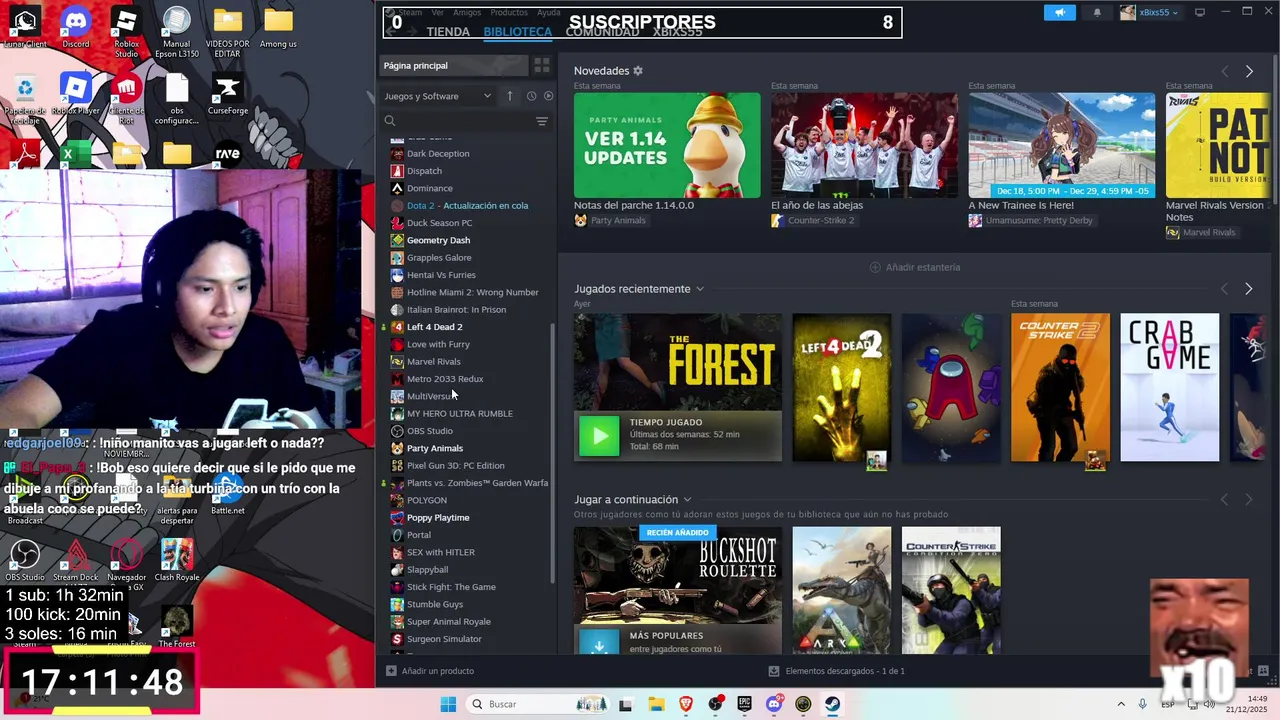Select Marvel Rivals in game list
The image size is (1280, 720).
pyautogui.click(x=433, y=362)
